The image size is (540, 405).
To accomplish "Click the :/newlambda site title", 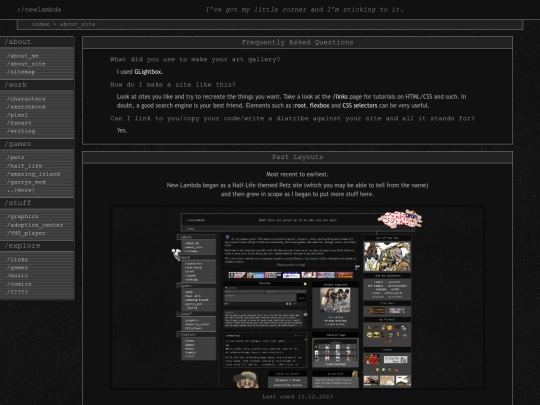I will coord(39,10).
